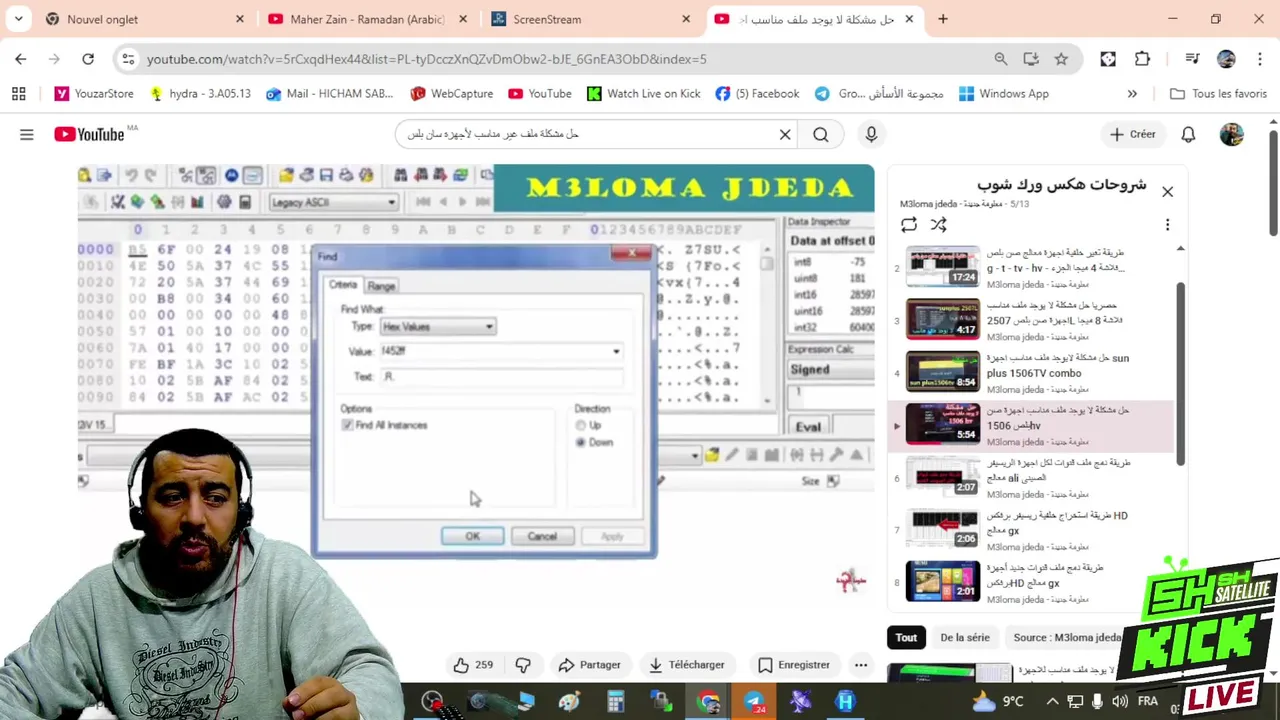Open the WebCapture bookmark

point(451,93)
